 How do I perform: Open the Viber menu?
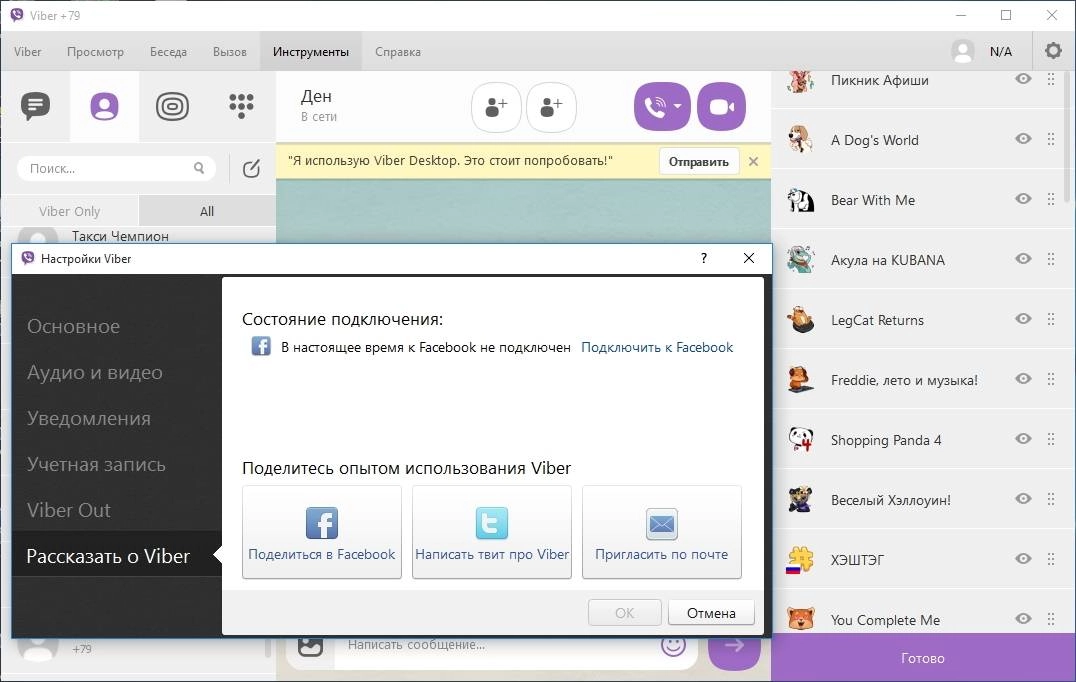click(27, 51)
